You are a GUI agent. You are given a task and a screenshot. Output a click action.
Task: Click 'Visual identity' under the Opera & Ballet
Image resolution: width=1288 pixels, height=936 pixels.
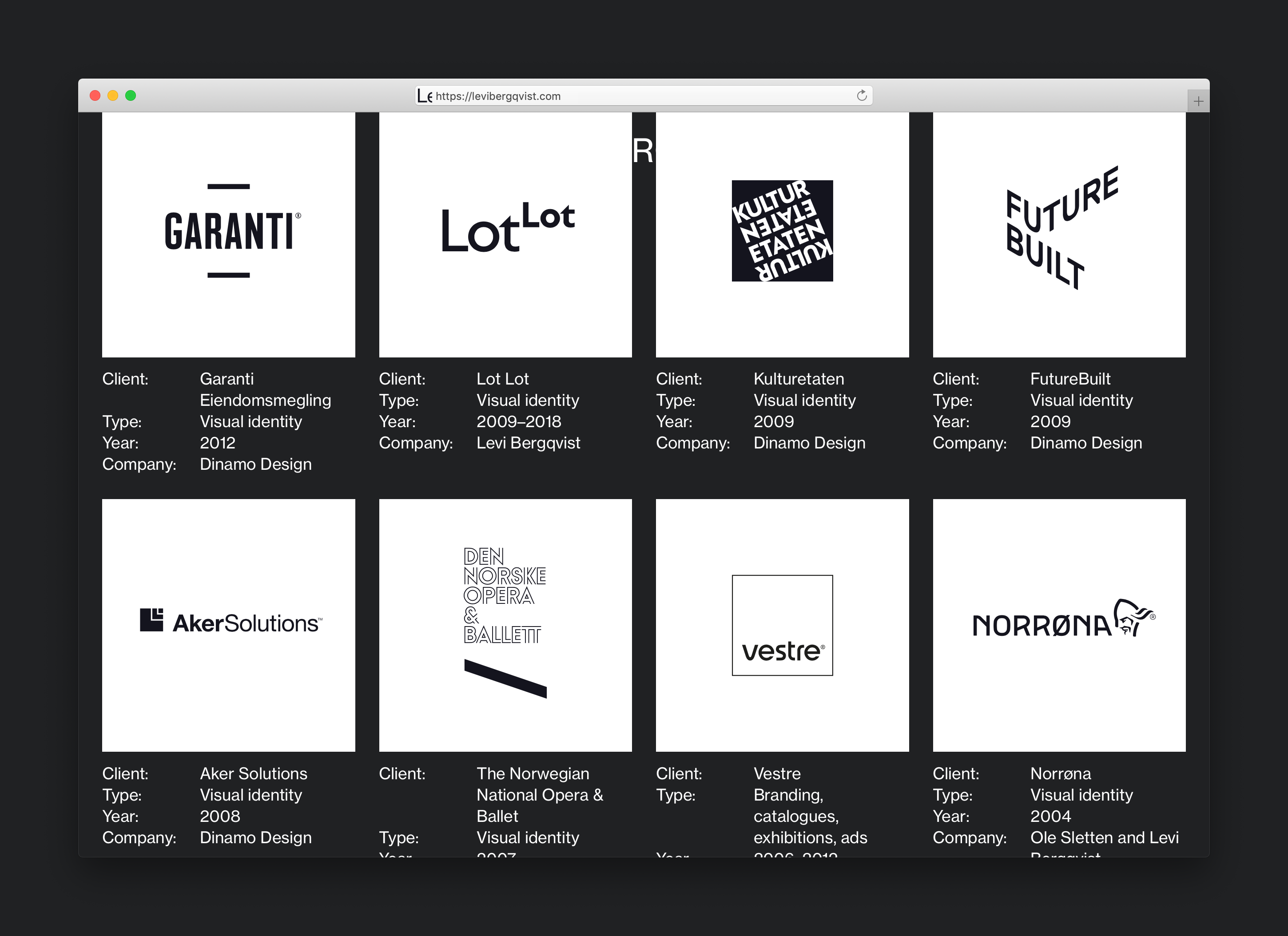coord(528,837)
